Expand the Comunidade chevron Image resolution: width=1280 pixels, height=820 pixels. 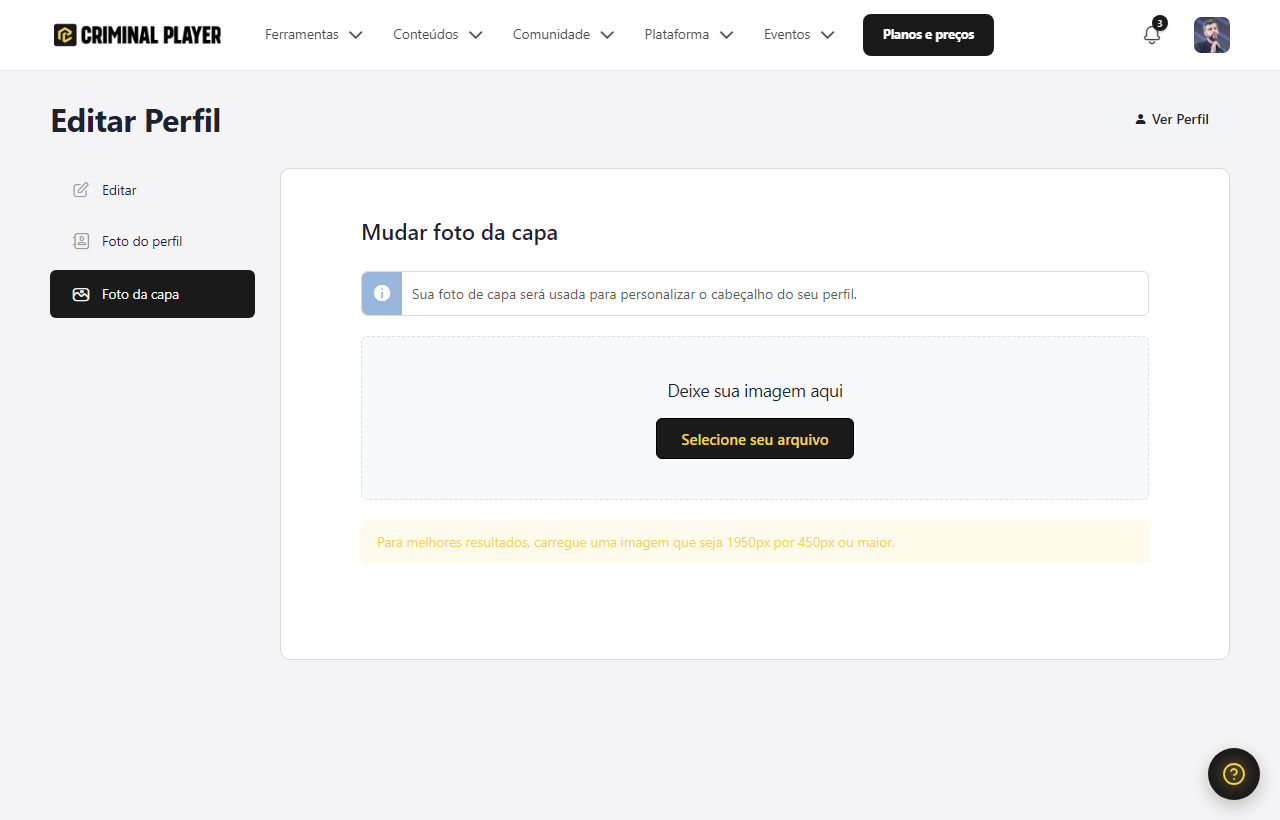coord(607,35)
